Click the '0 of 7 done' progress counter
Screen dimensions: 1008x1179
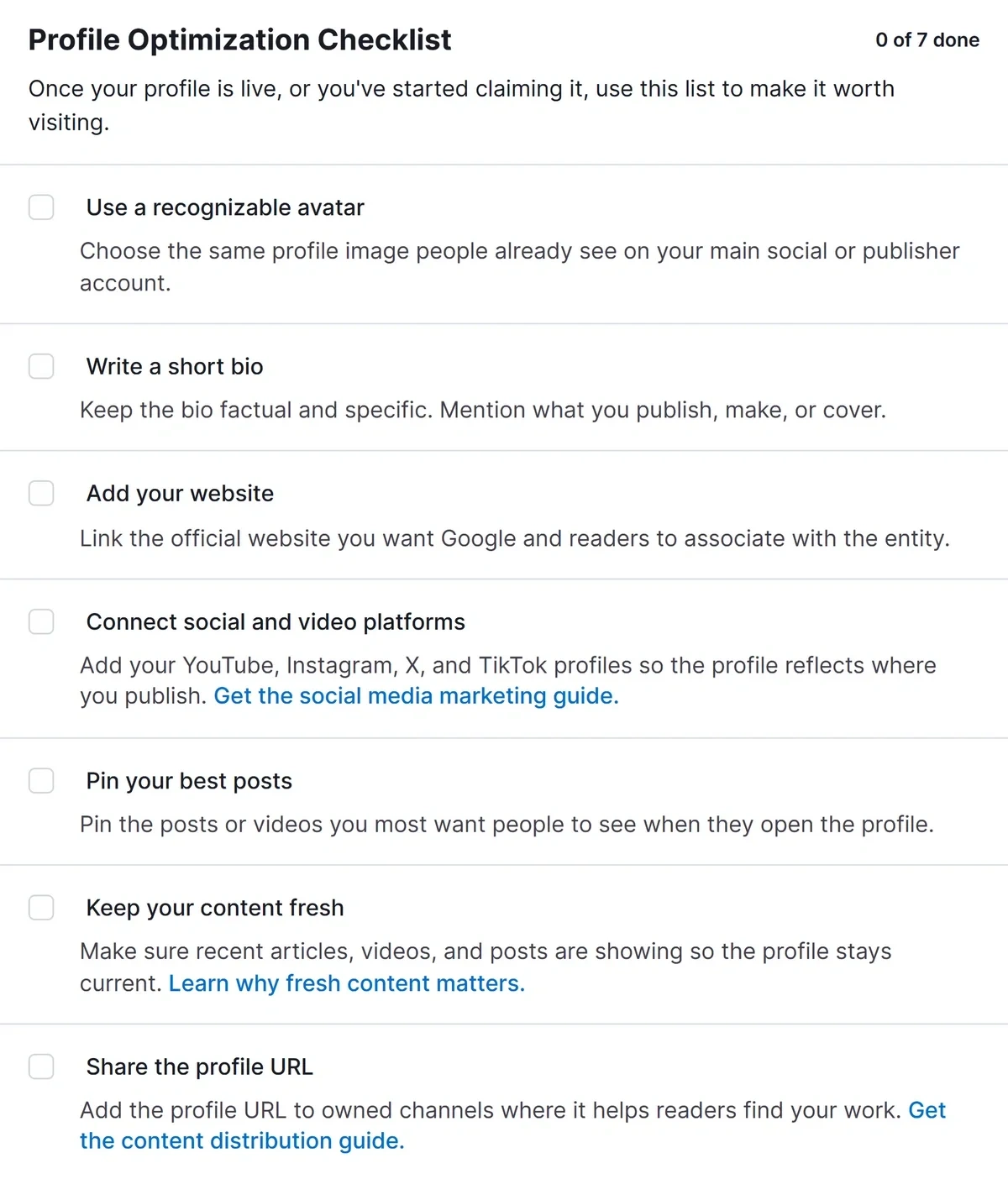click(927, 40)
